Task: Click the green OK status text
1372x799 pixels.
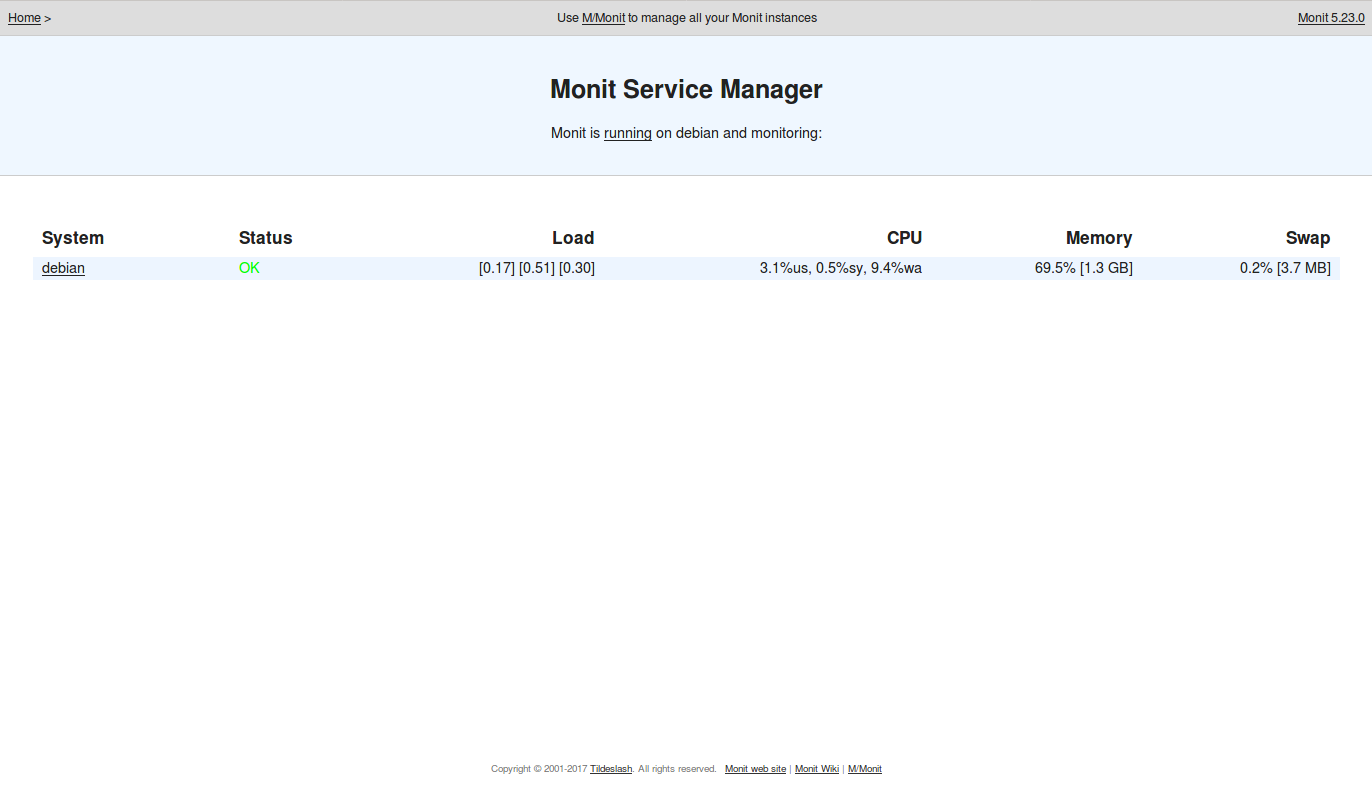Action: pyautogui.click(x=249, y=268)
